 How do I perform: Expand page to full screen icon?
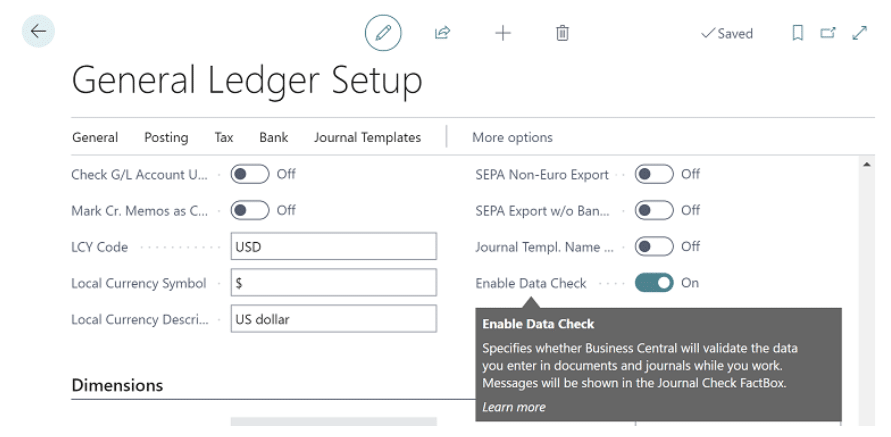click(856, 33)
